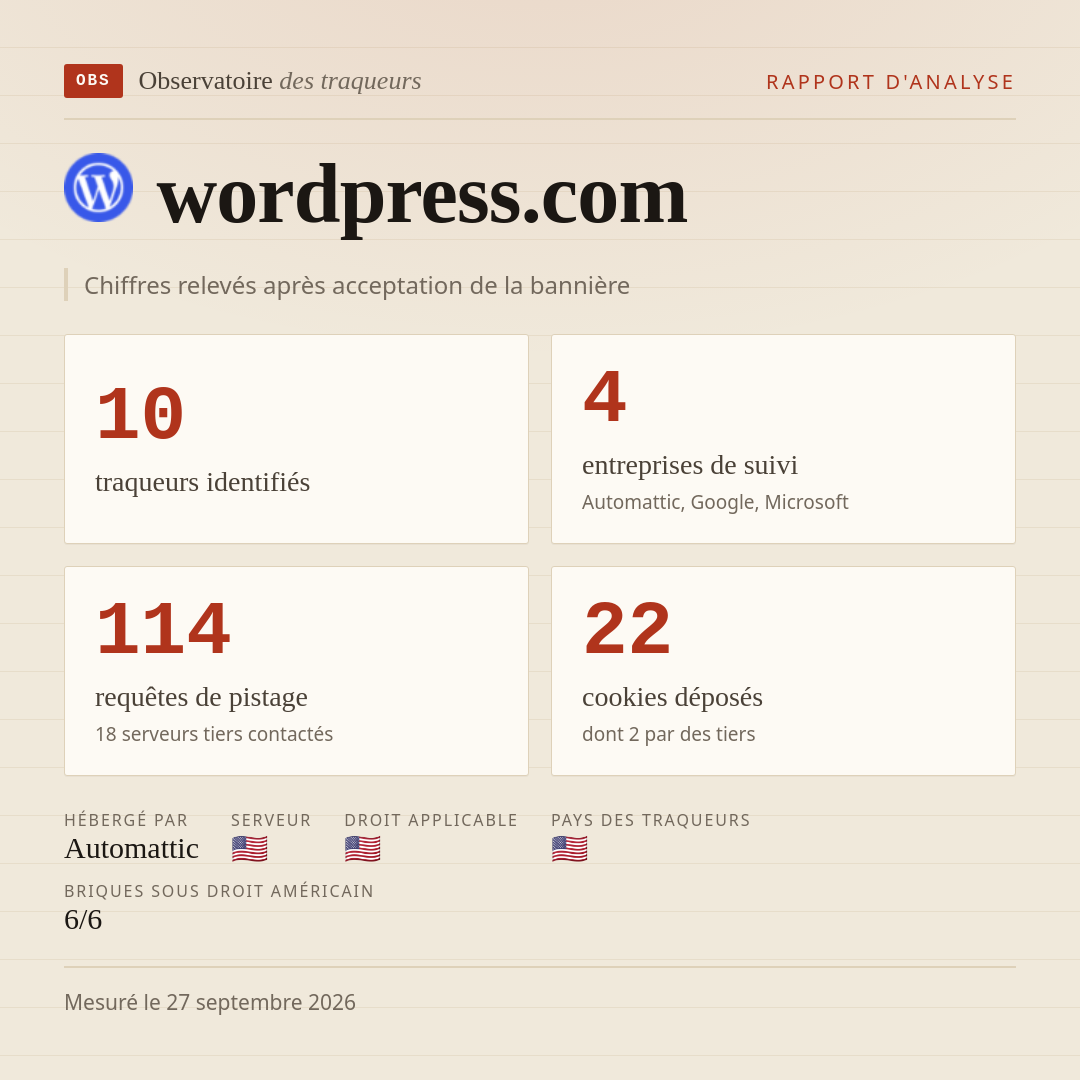Click the US flag under Droit applicable
This screenshot has width=1080, height=1080.
[362, 849]
